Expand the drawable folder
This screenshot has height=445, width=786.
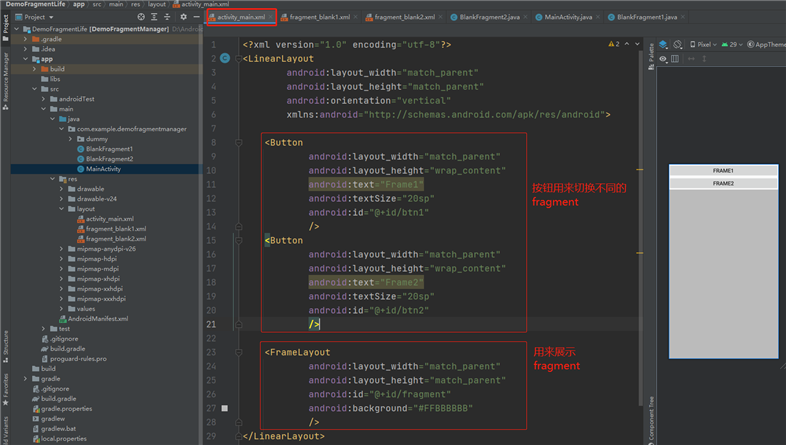tap(61, 189)
